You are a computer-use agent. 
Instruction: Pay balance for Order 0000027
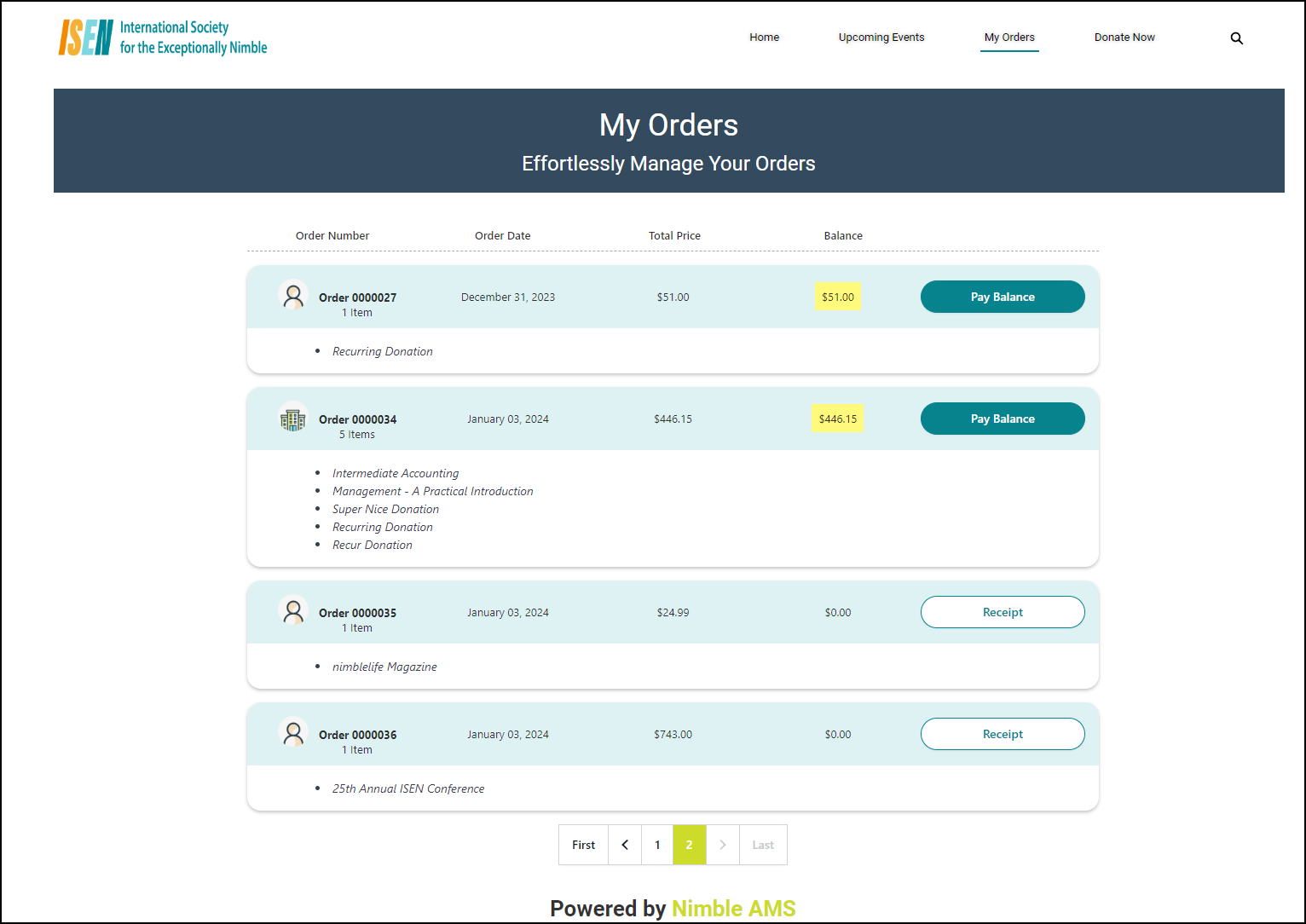1003,297
